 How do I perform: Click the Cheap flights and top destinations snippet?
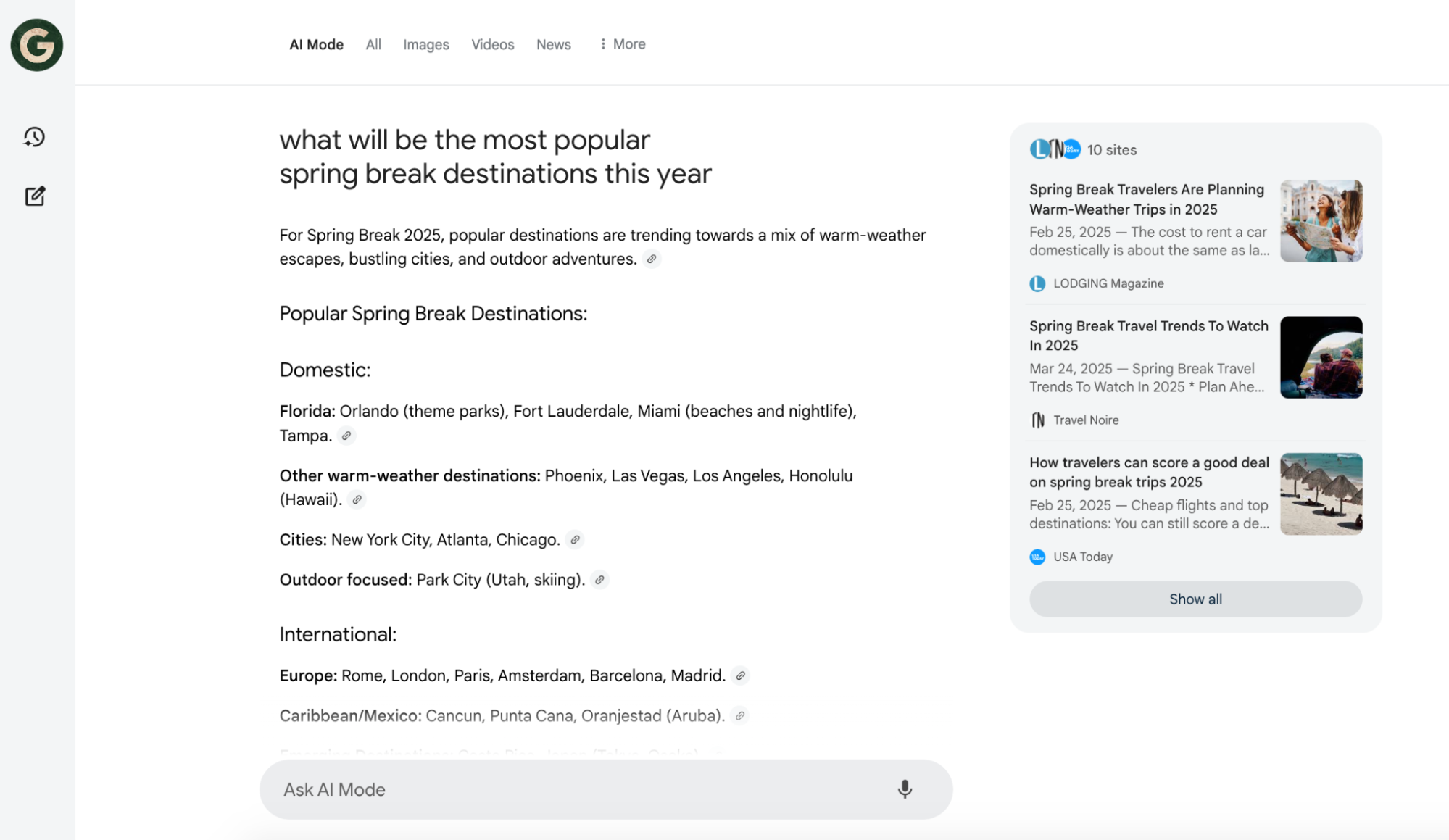1150,515
